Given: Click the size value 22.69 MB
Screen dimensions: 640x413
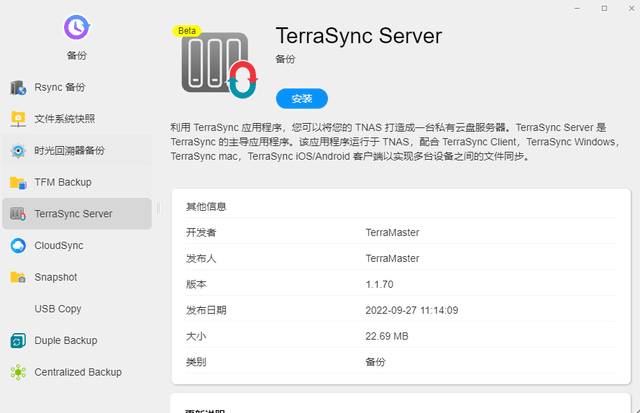Looking at the screenshot, I should pyautogui.click(x=387, y=336).
